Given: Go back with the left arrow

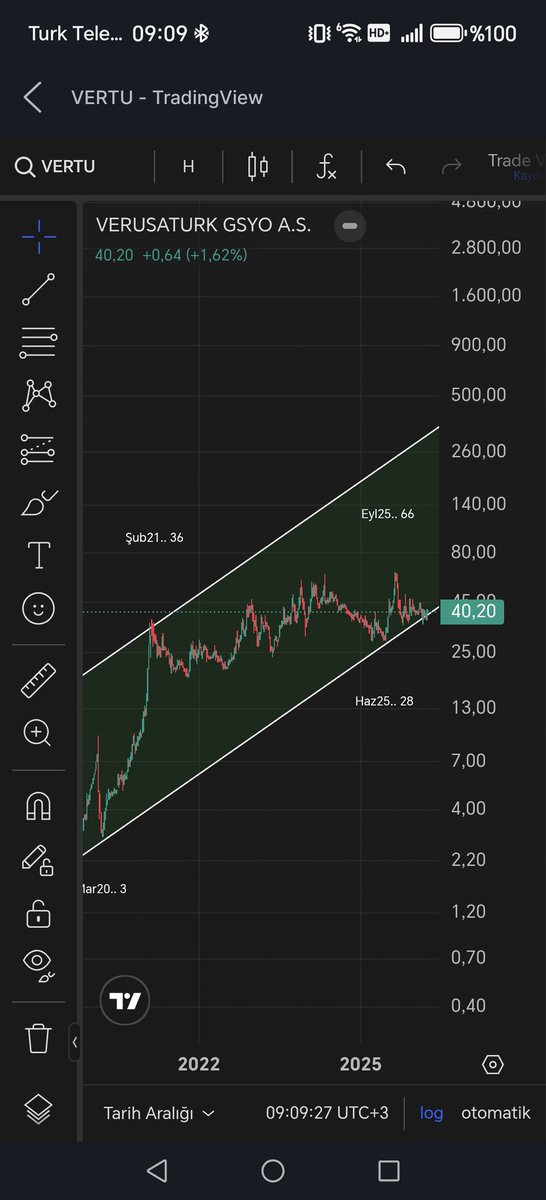Looking at the screenshot, I should coord(33,97).
